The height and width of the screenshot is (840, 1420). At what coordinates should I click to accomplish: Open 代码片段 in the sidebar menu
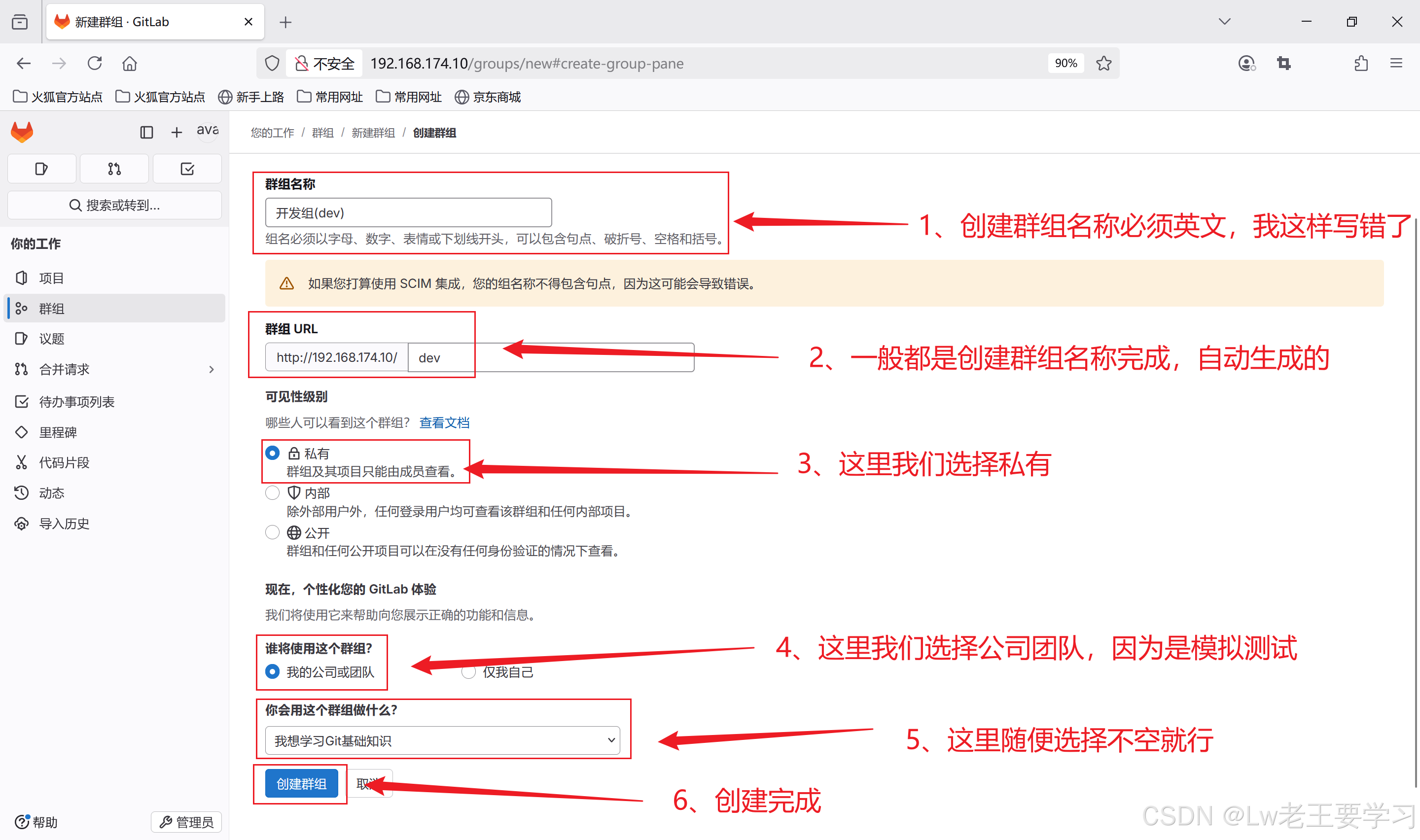coord(64,462)
